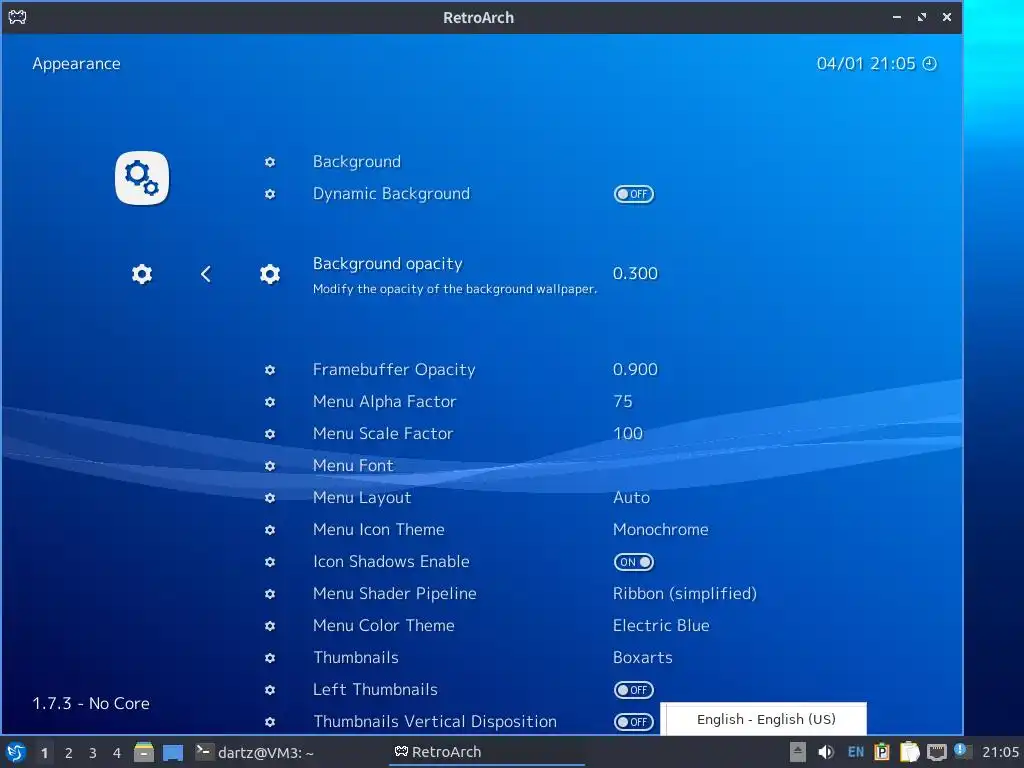Click the English - English (US) popup
1024x768 pixels.
pyautogui.click(x=763, y=719)
